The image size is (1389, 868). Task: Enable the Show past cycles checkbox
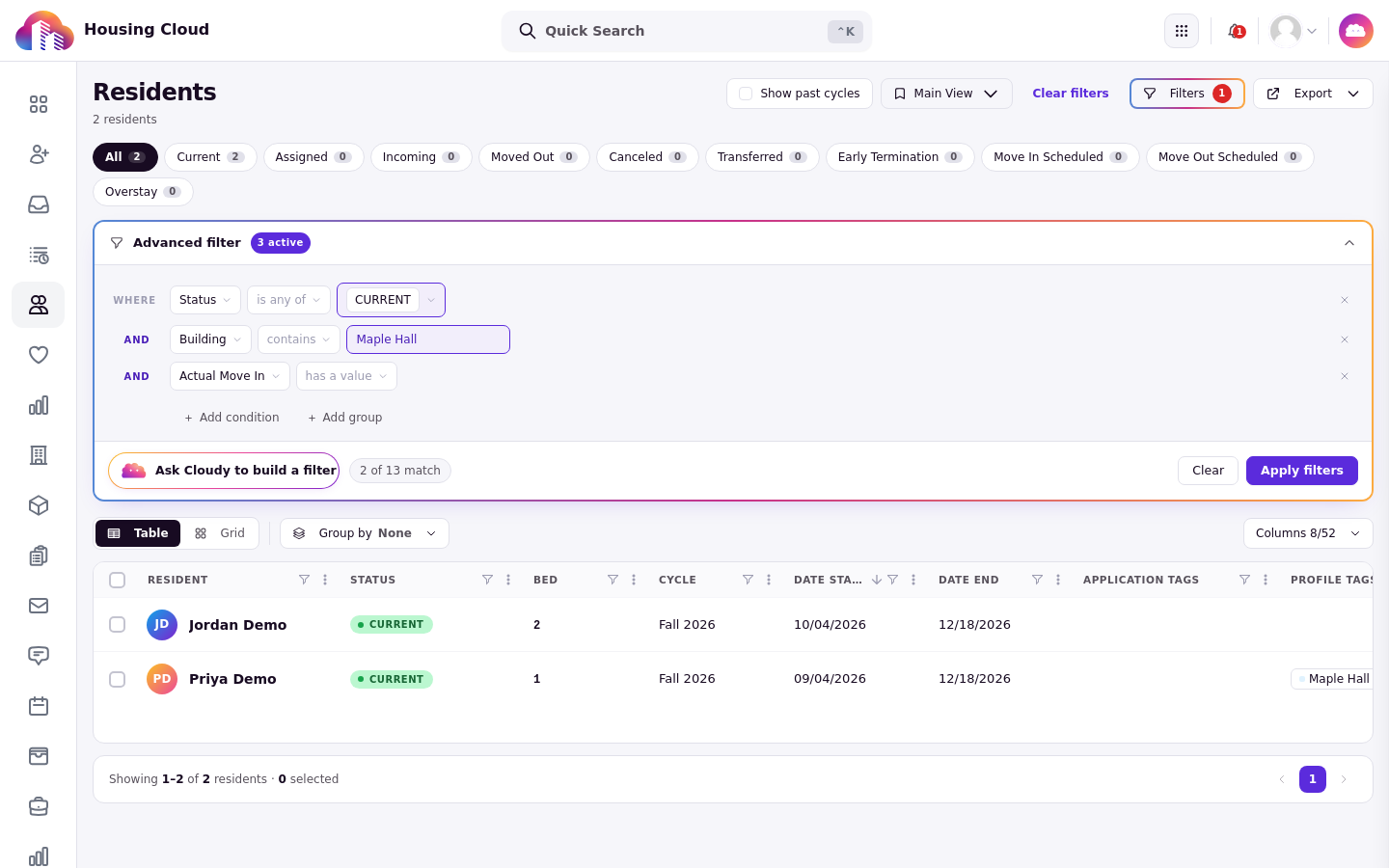746,94
